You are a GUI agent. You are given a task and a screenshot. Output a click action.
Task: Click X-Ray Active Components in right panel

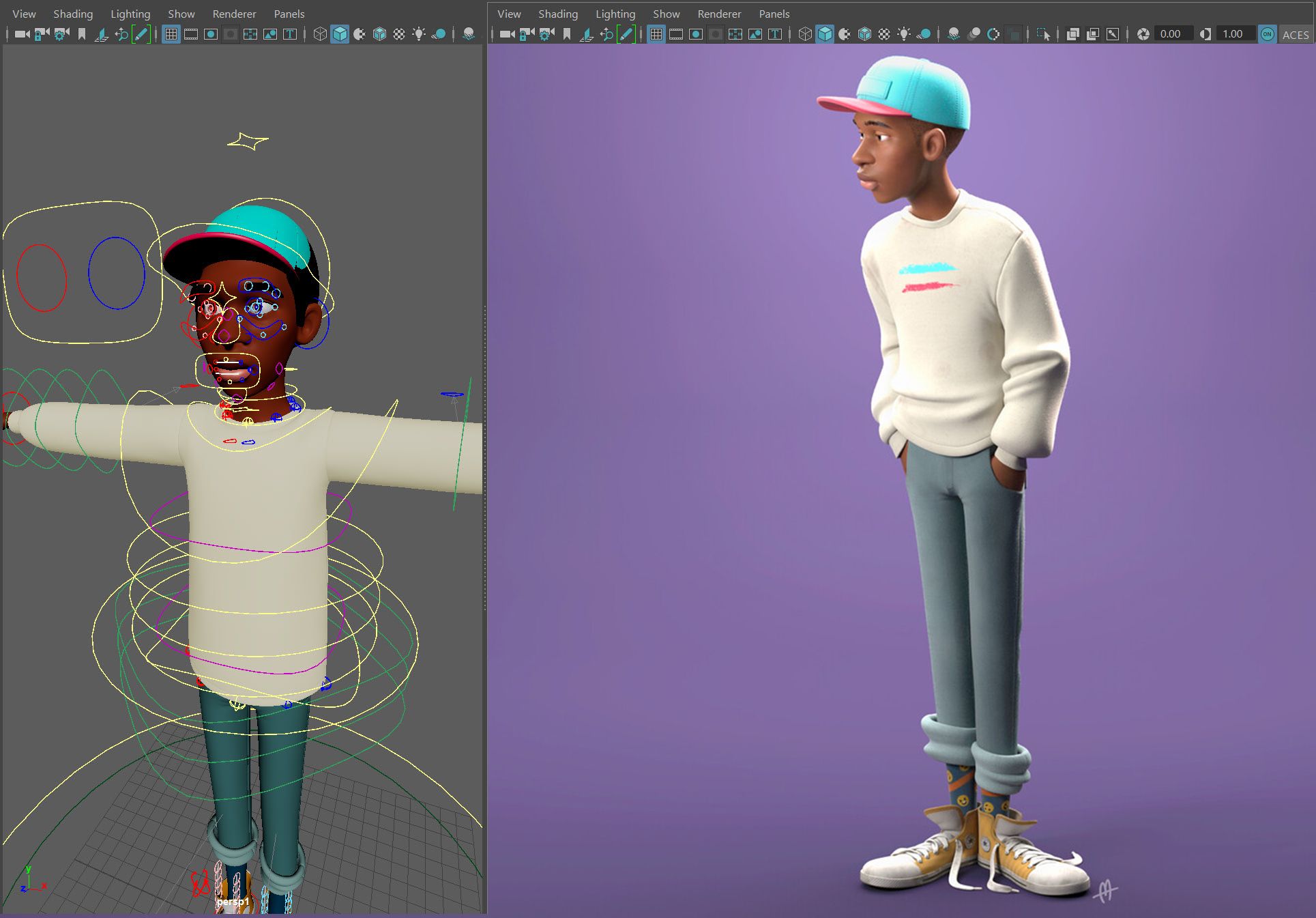[1092, 34]
